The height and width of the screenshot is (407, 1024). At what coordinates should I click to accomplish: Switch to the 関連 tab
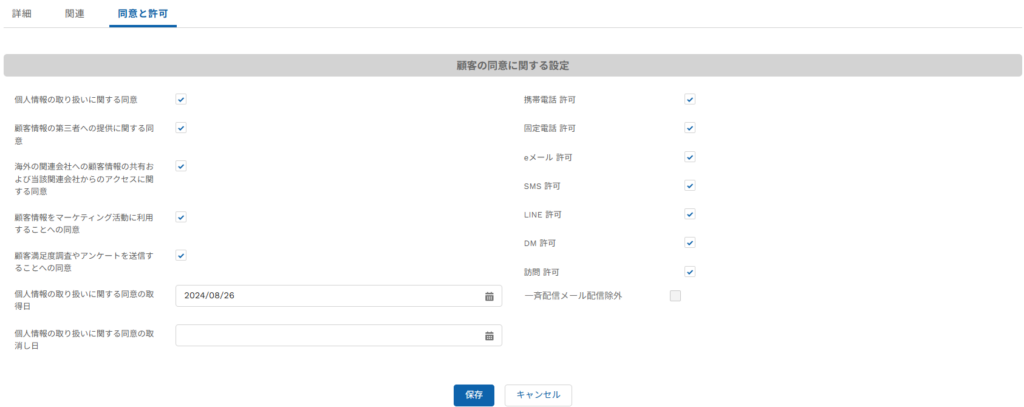coord(74,13)
